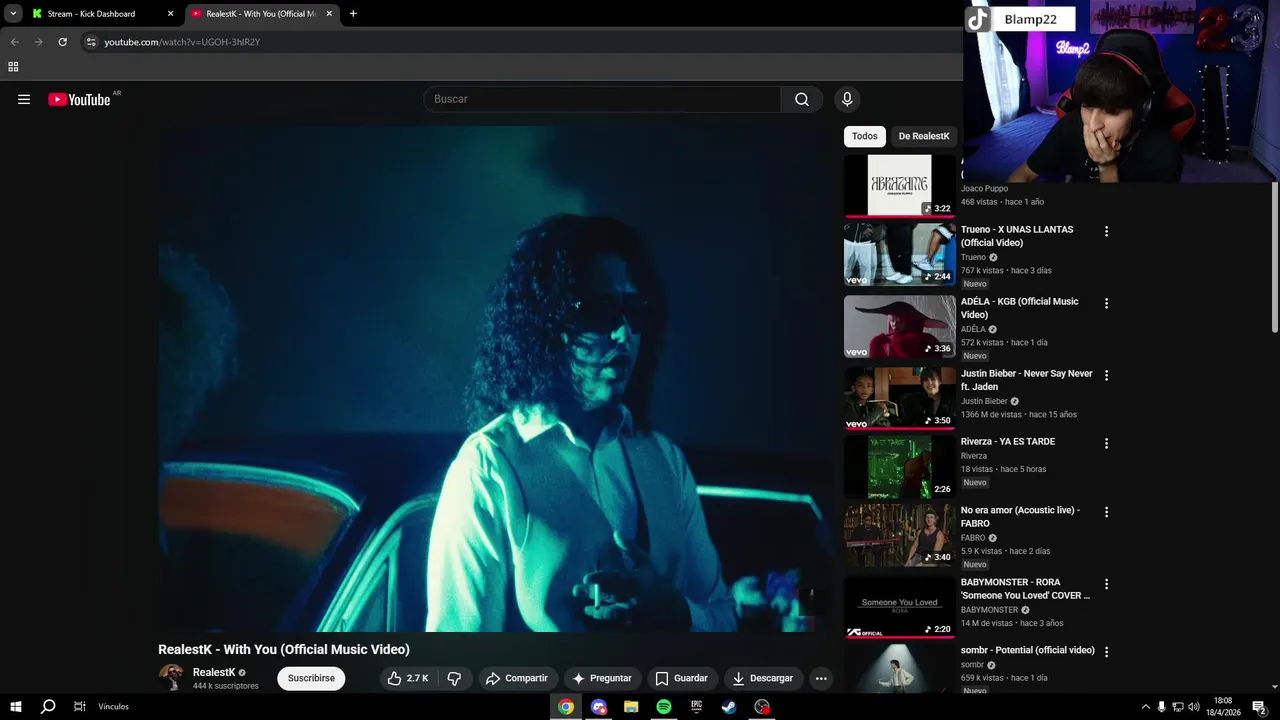1280x720 pixels.
Task: Open Steam from the Windows taskbar
Action: click(x=729, y=707)
